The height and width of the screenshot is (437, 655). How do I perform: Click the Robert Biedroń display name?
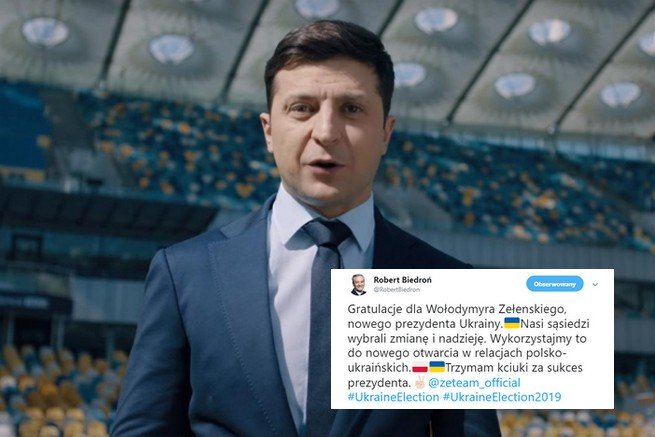tap(402, 280)
